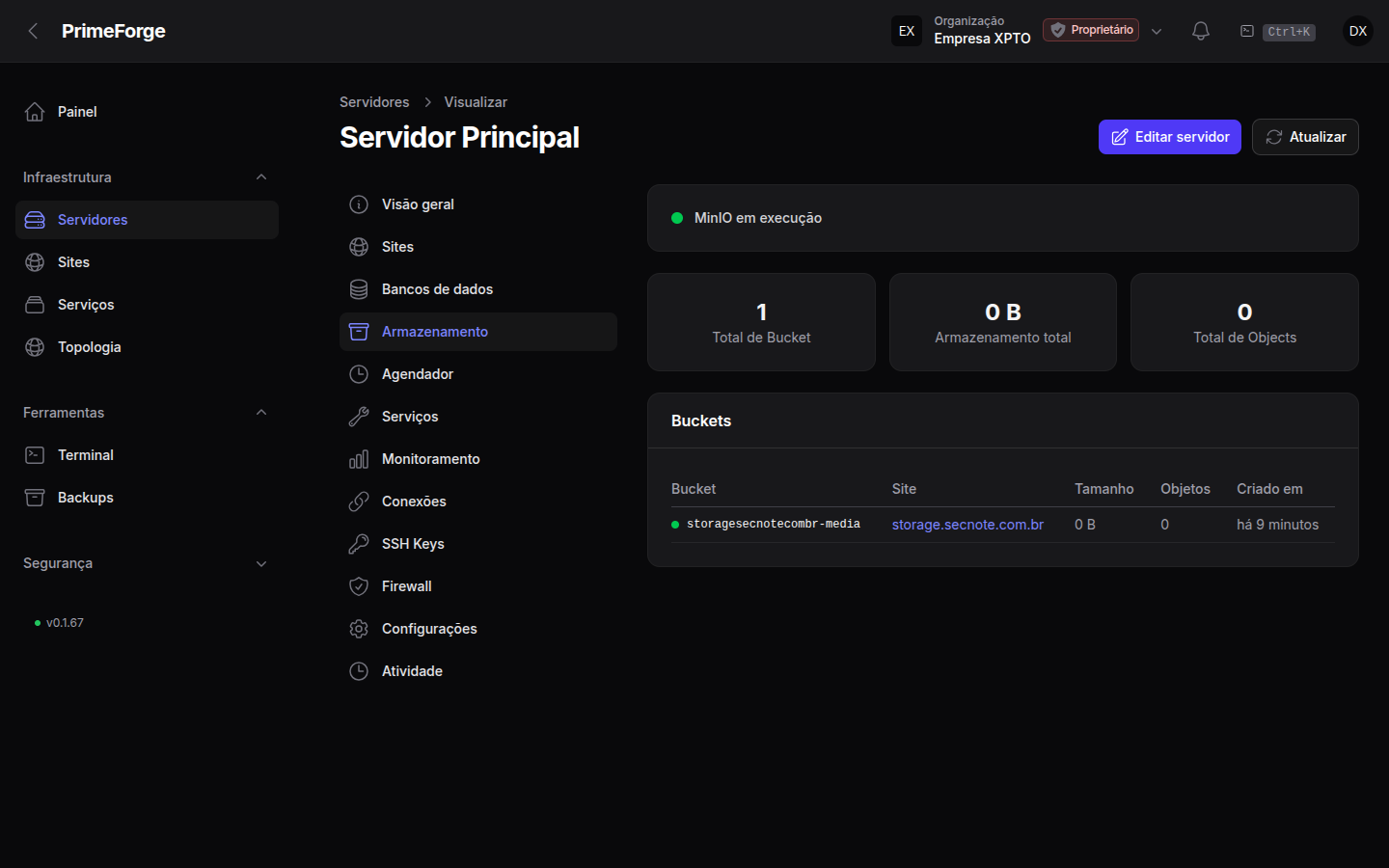Open the storage.secnote.com.br site link
Viewport: 1389px width, 868px height.
967,525
